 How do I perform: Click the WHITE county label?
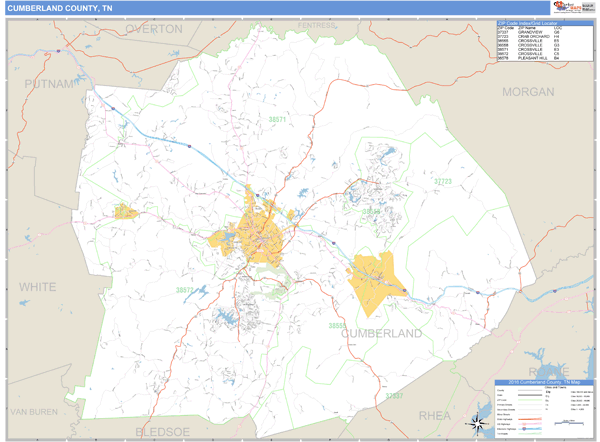pos(38,287)
